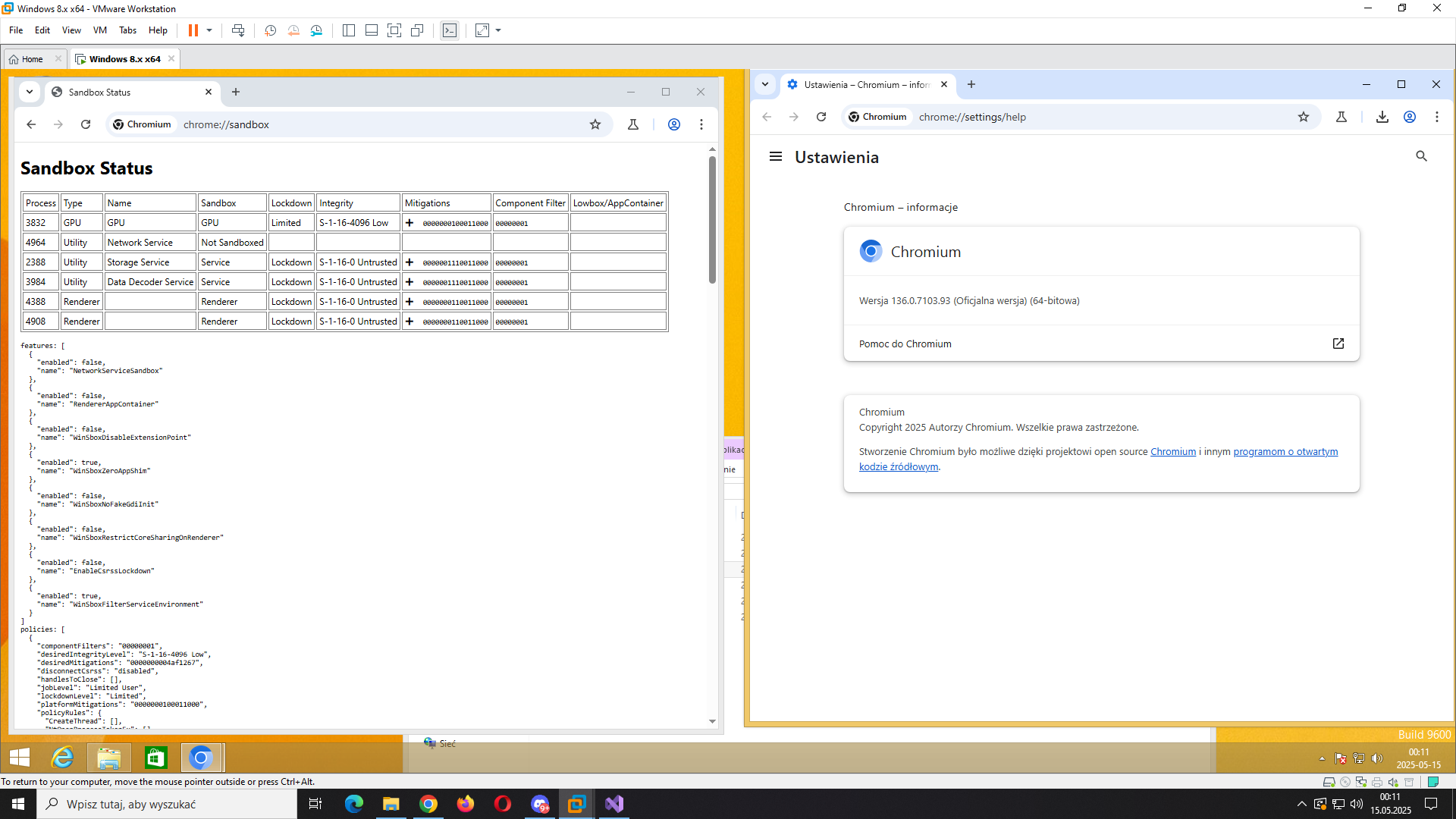The height and width of the screenshot is (819, 1456).
Task: Open the VM menu in VMware
Action: 99,30
